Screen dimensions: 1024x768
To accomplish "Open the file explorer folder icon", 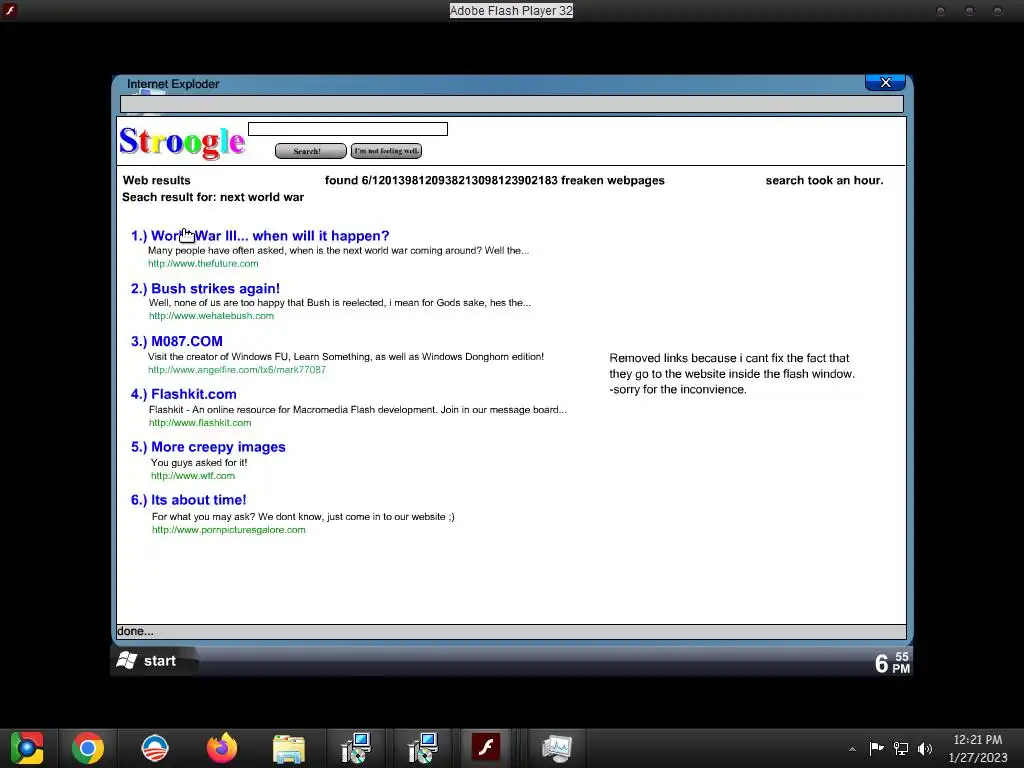I will tap(289, 748).
